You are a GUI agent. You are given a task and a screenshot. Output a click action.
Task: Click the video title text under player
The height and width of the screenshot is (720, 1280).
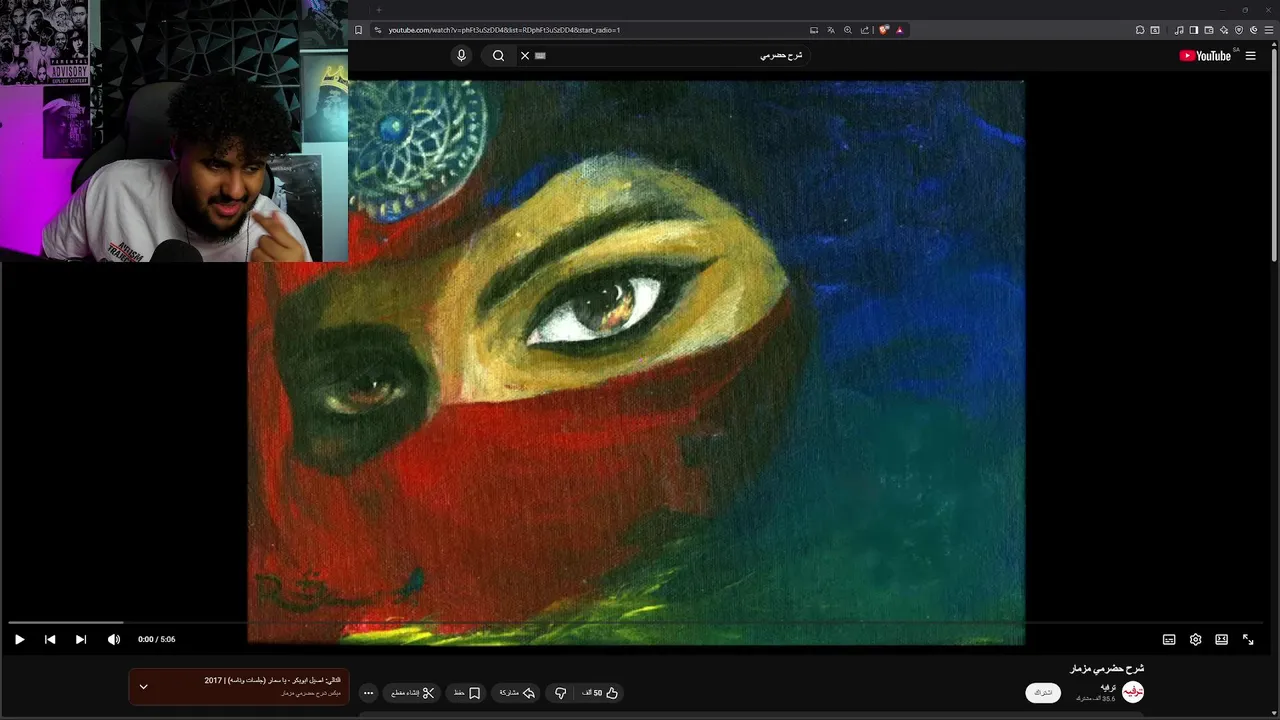click(x=1107, y=668)
